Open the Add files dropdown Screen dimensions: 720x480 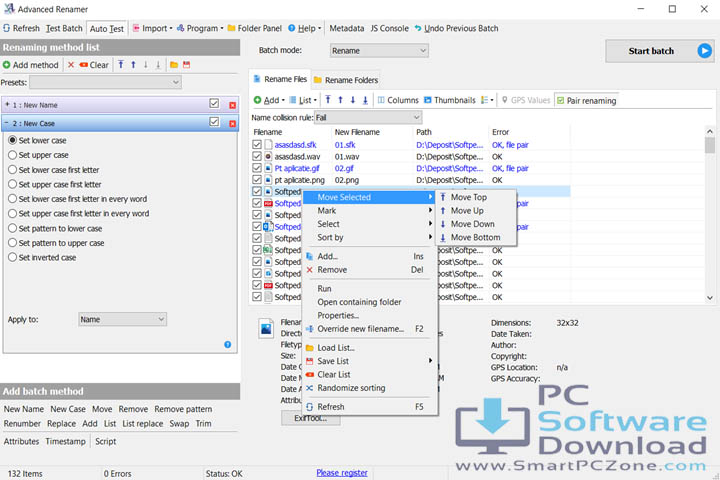point(269,100)
